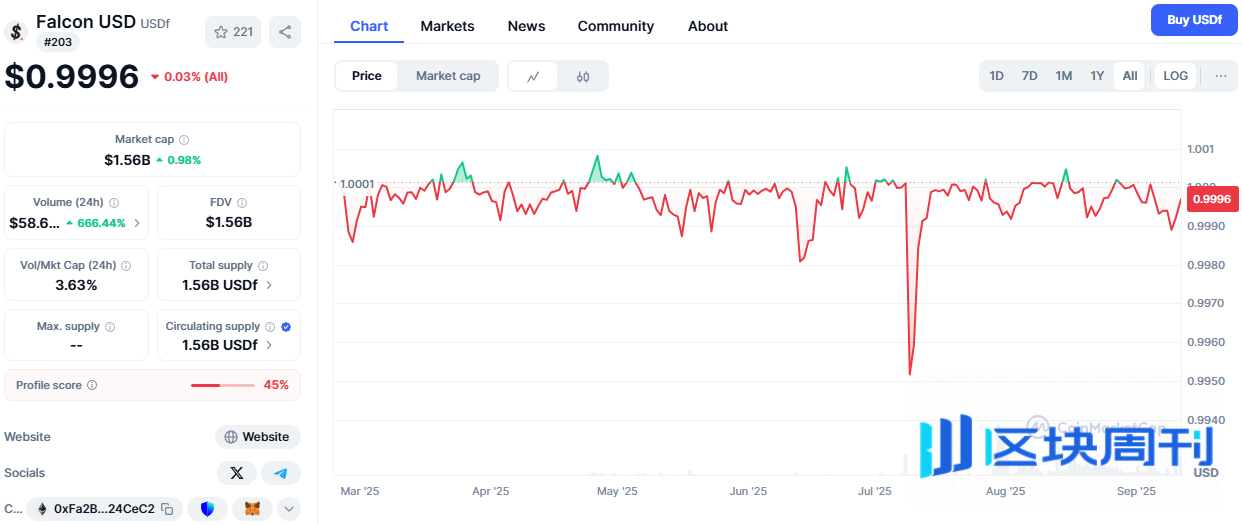
Task: Click the $1.56B market cap value
Action: 127,160
